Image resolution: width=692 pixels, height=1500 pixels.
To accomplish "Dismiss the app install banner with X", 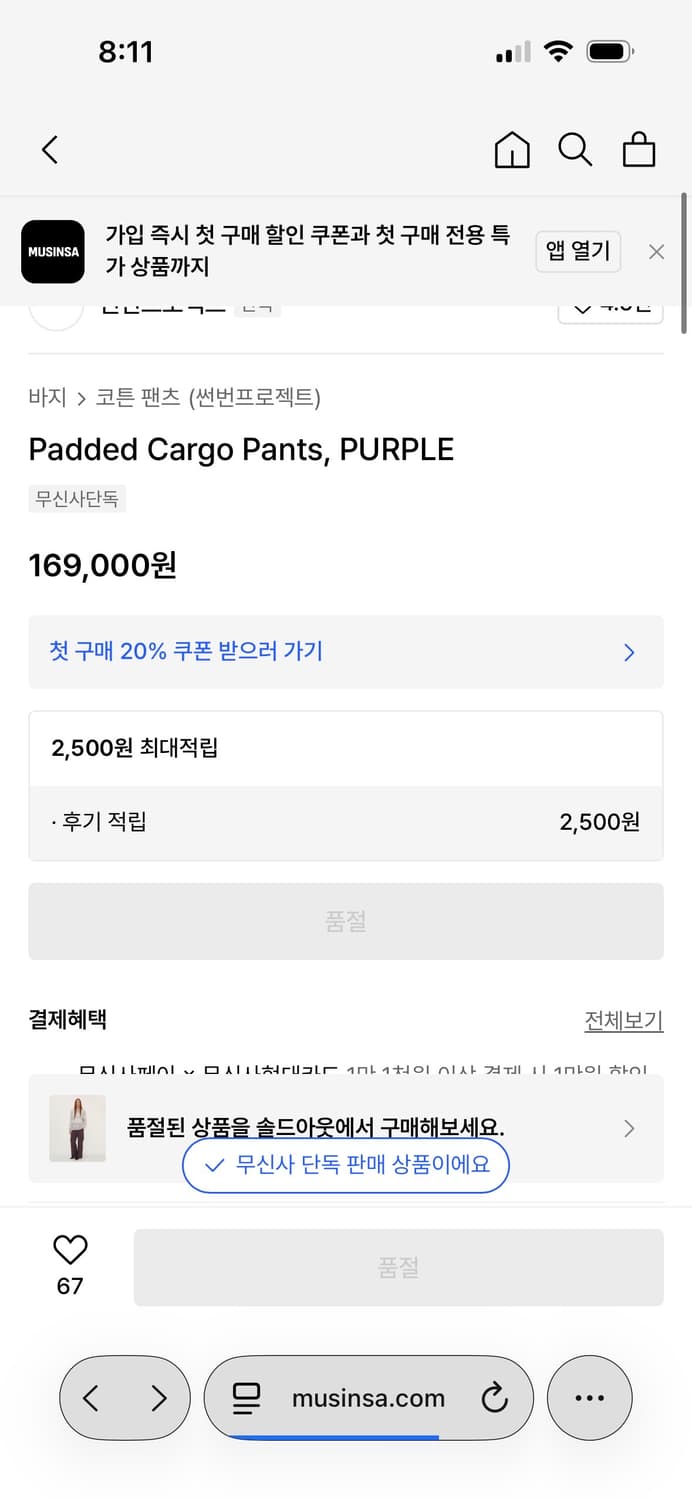I will click(656, 251).
